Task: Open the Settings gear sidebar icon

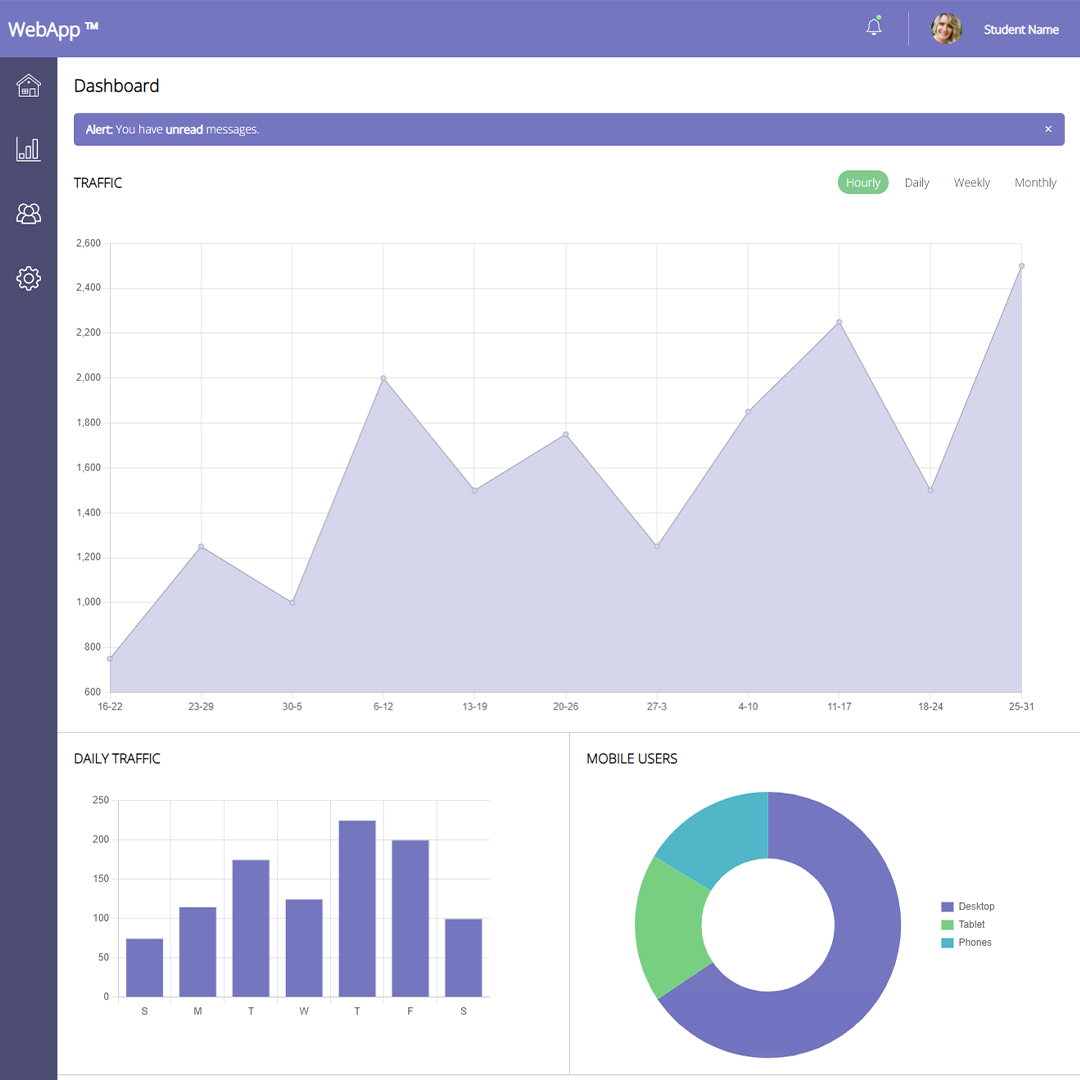Action: coord(28,278)
